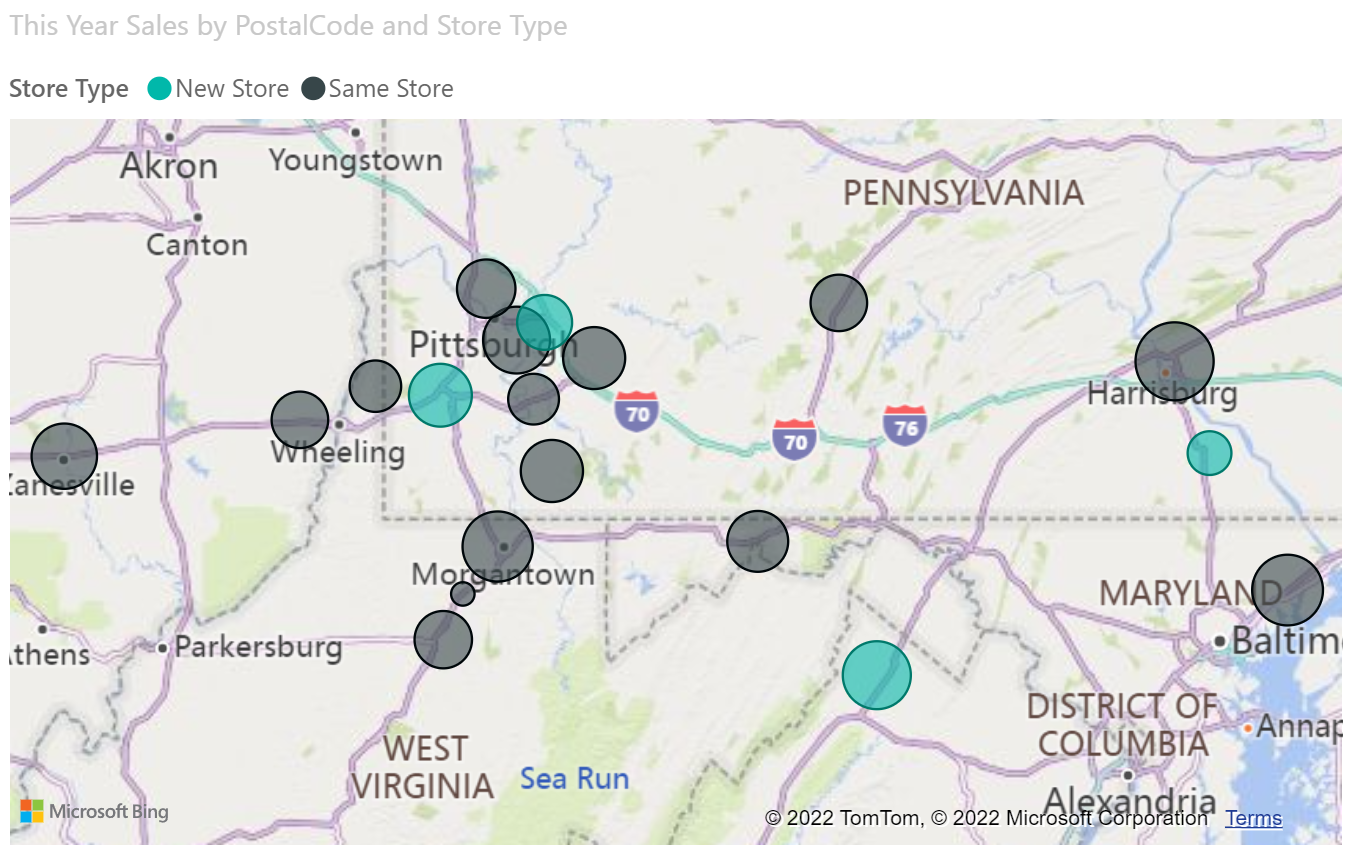Click the New Store legend color circle

[x=159, y=89]
